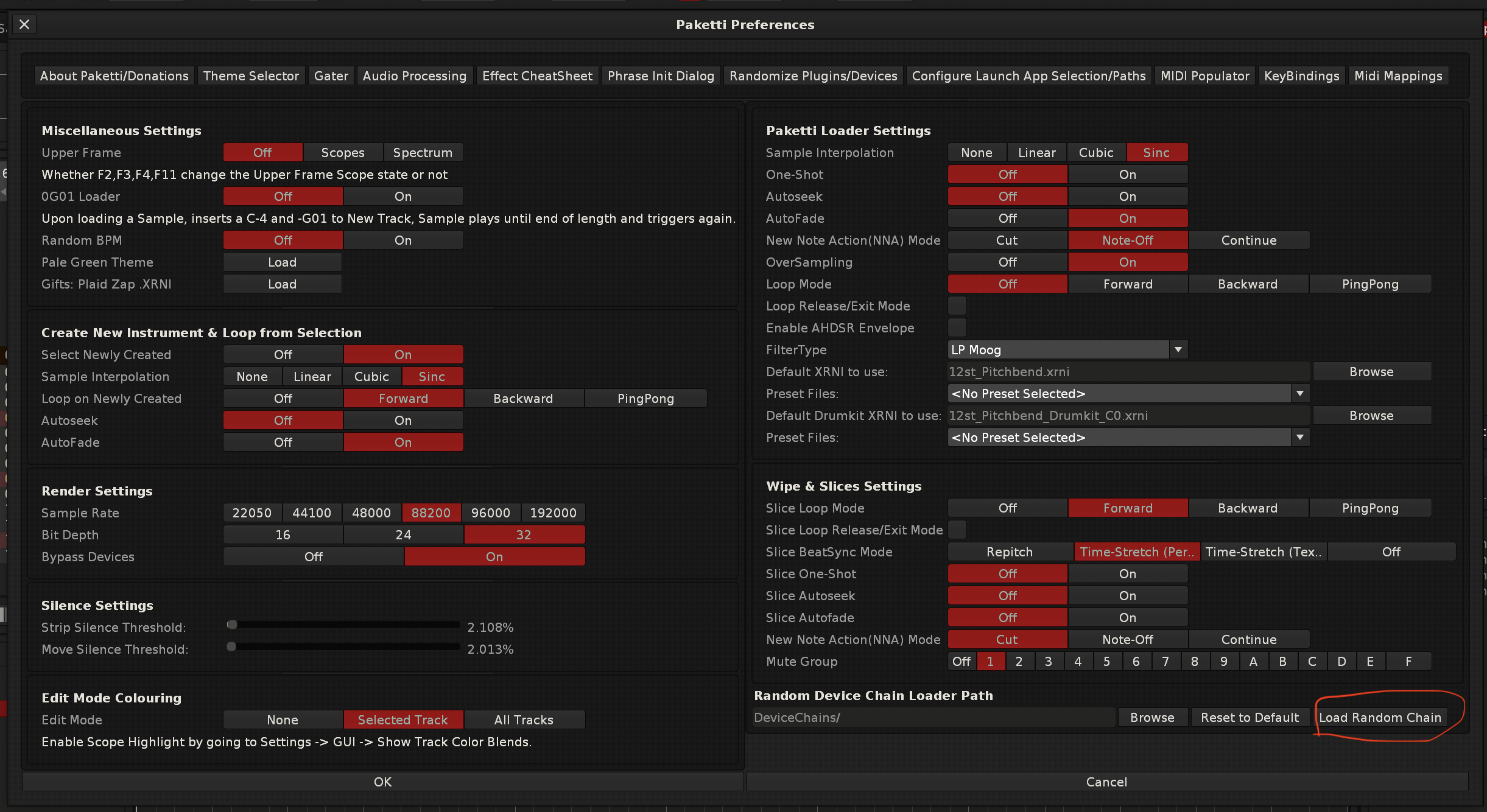
Task: Close the Paketti Preferences dialog
Action: [x=24, y=24]
